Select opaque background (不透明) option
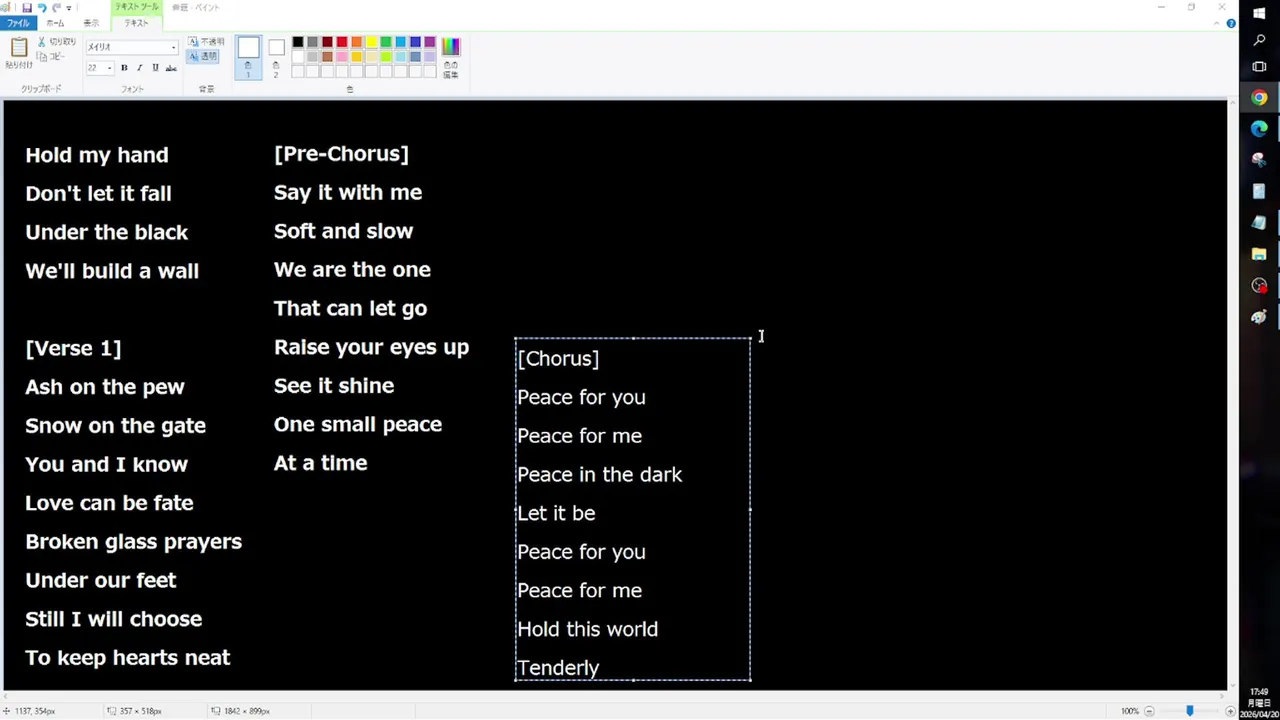 point(206,42)
